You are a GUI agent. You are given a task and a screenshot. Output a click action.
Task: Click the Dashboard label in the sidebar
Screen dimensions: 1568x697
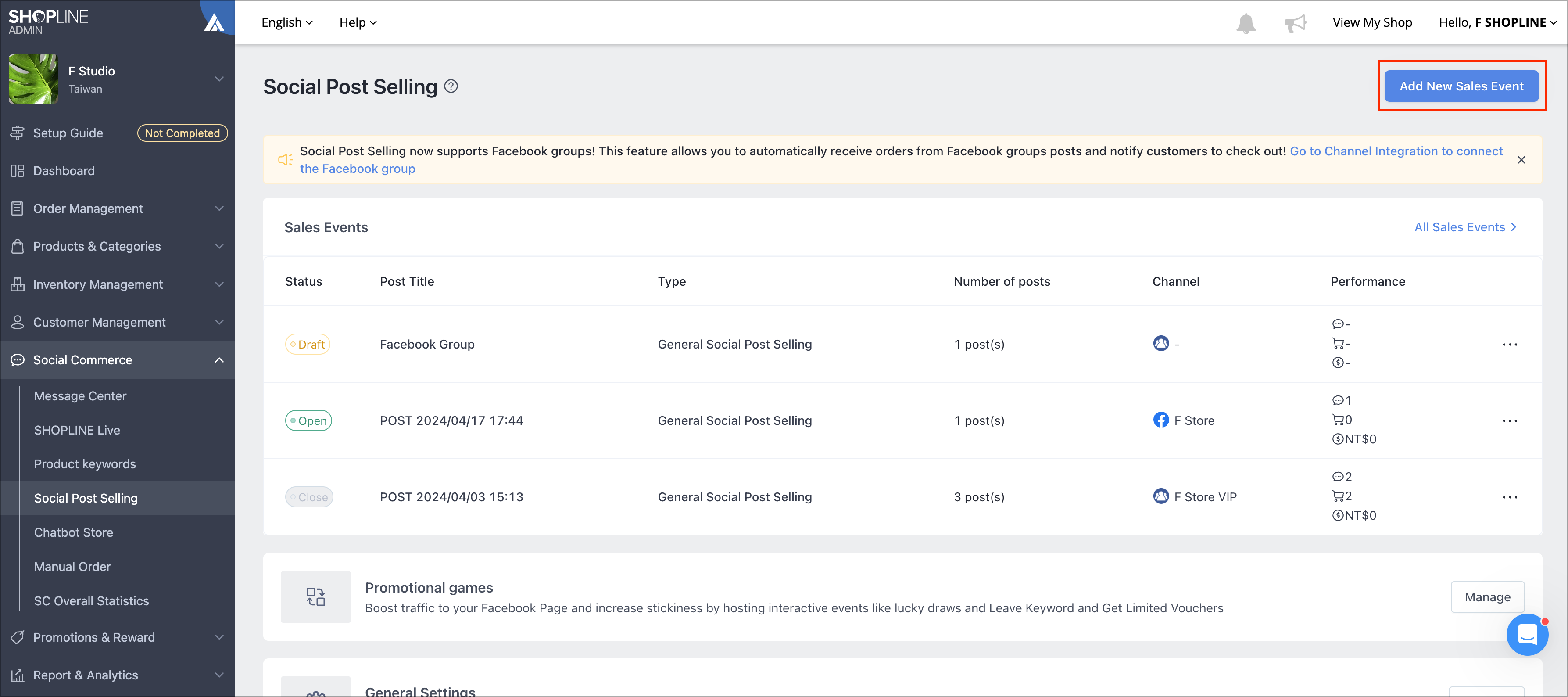pyautogui.click(x=64, y=170)
